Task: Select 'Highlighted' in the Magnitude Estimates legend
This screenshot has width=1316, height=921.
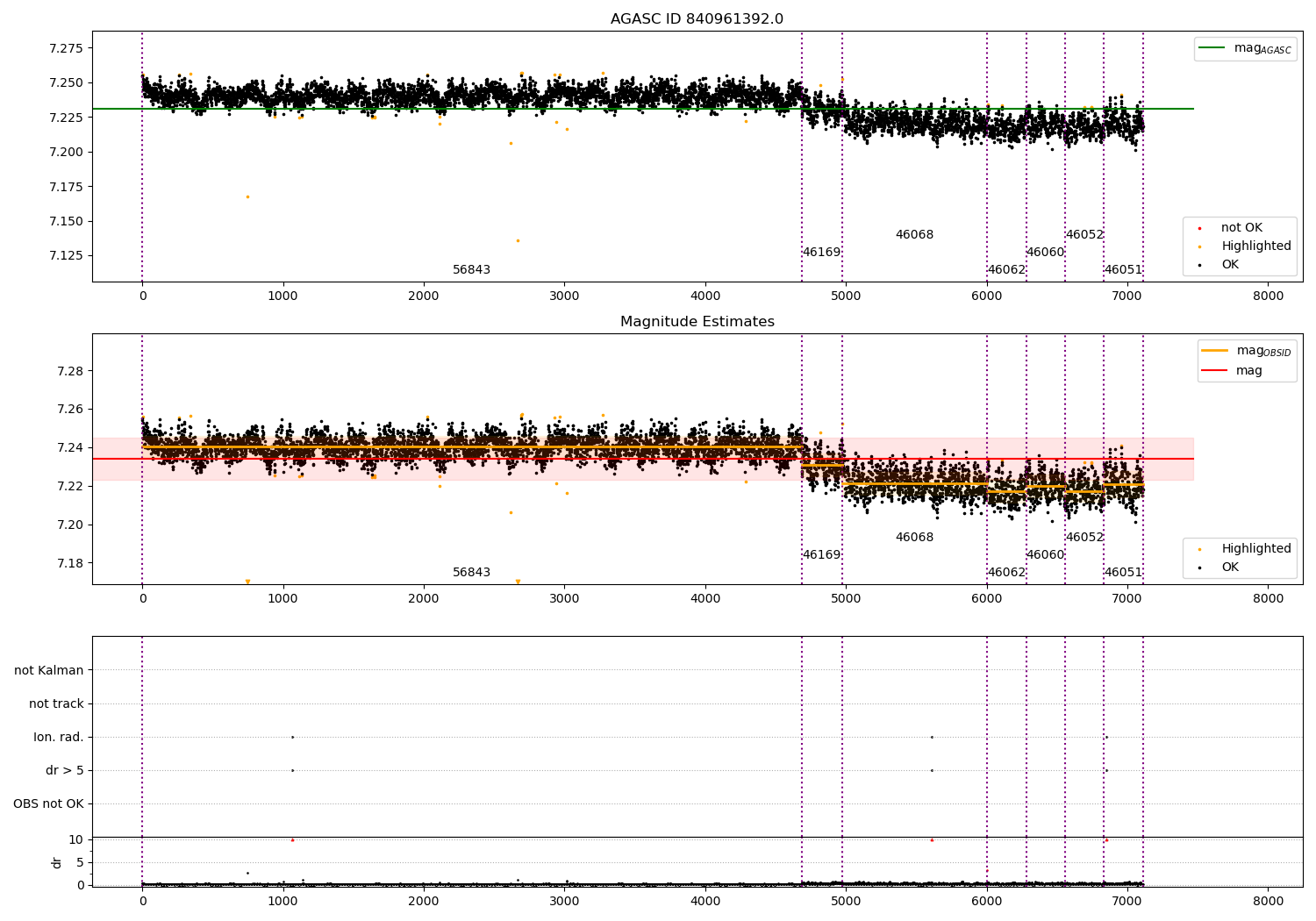Action: coord(1256,549)
